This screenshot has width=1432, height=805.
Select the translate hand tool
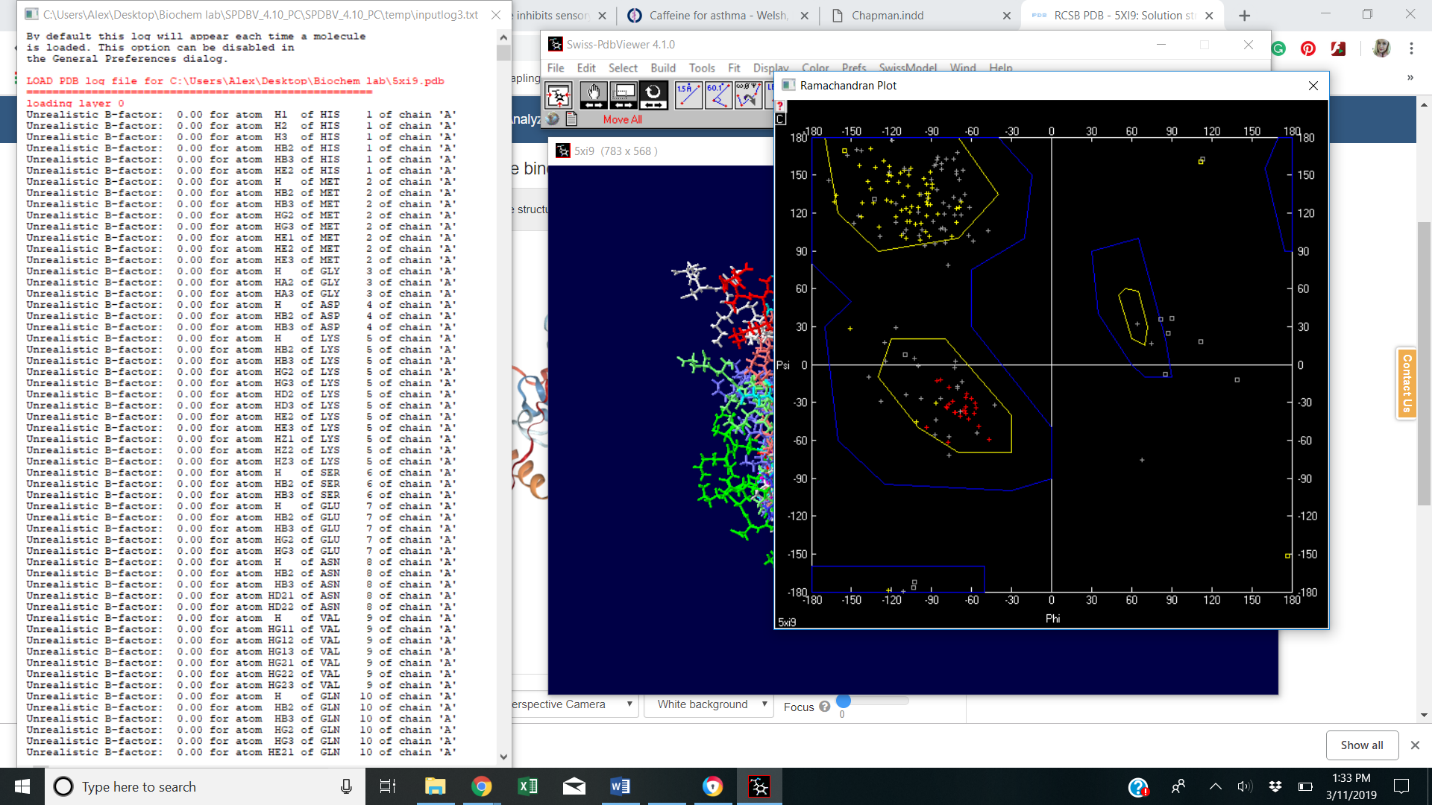(592, 94)
